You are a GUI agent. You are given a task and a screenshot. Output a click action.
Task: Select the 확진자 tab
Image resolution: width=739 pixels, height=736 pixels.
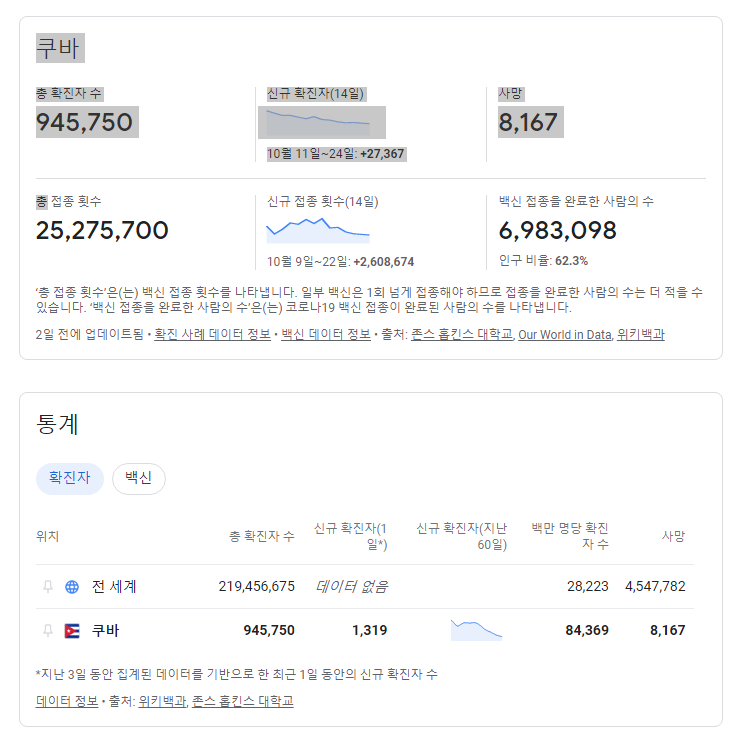69,478
